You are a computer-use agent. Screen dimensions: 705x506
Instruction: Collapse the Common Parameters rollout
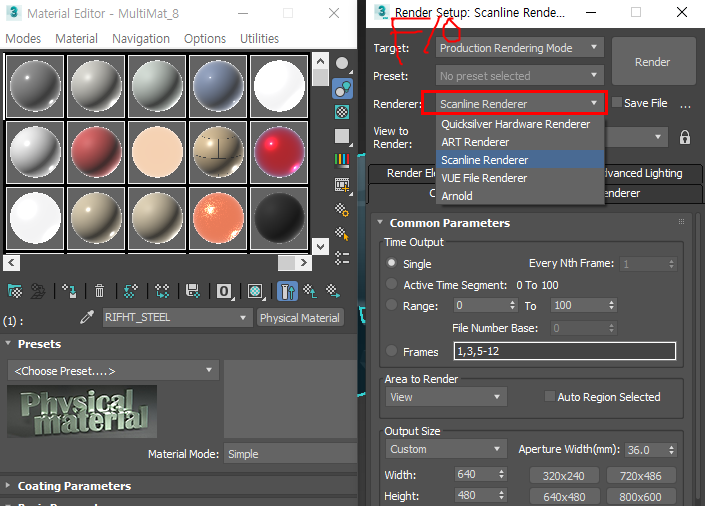(450, 223)
